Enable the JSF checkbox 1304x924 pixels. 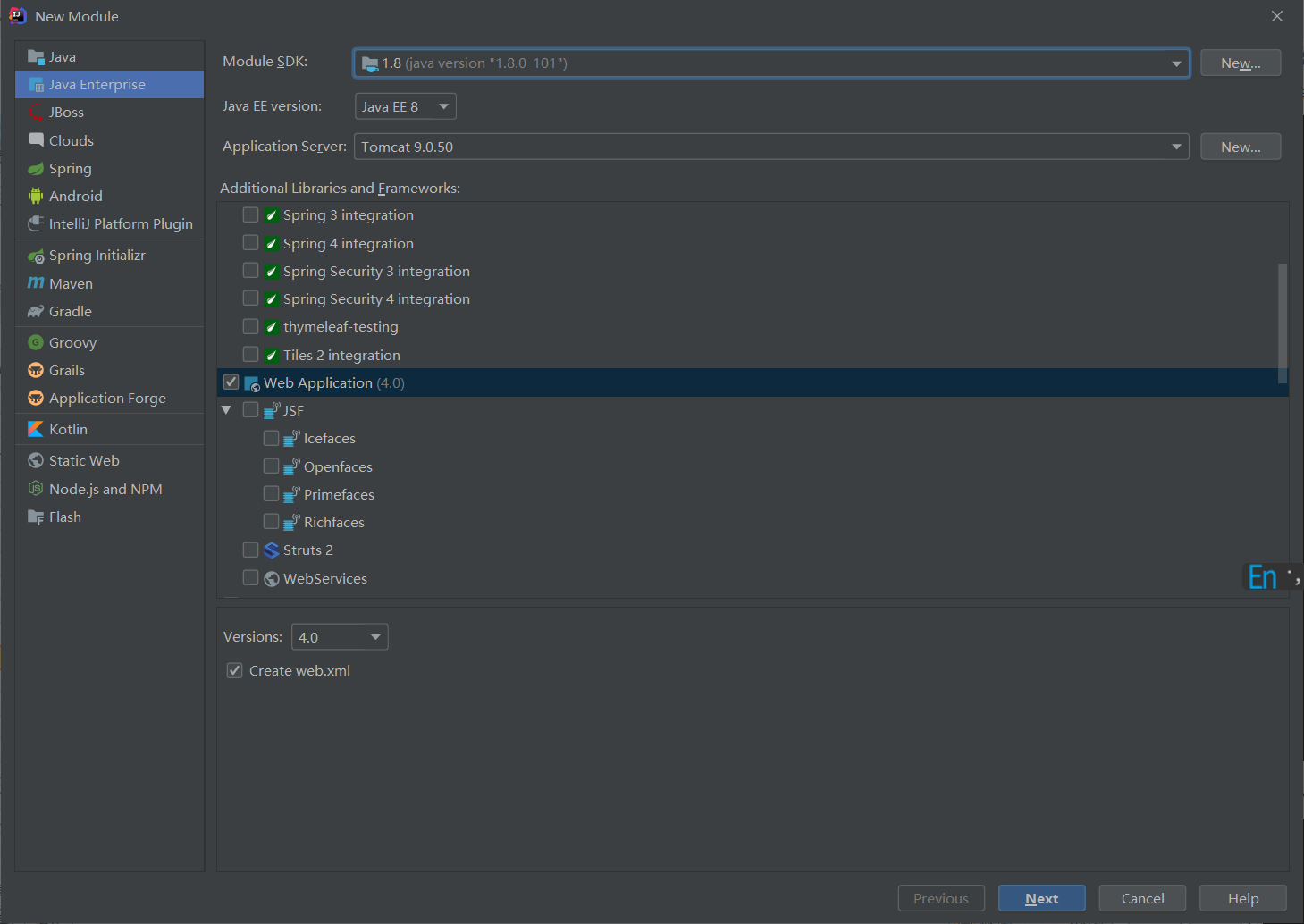tap(250, 410)
